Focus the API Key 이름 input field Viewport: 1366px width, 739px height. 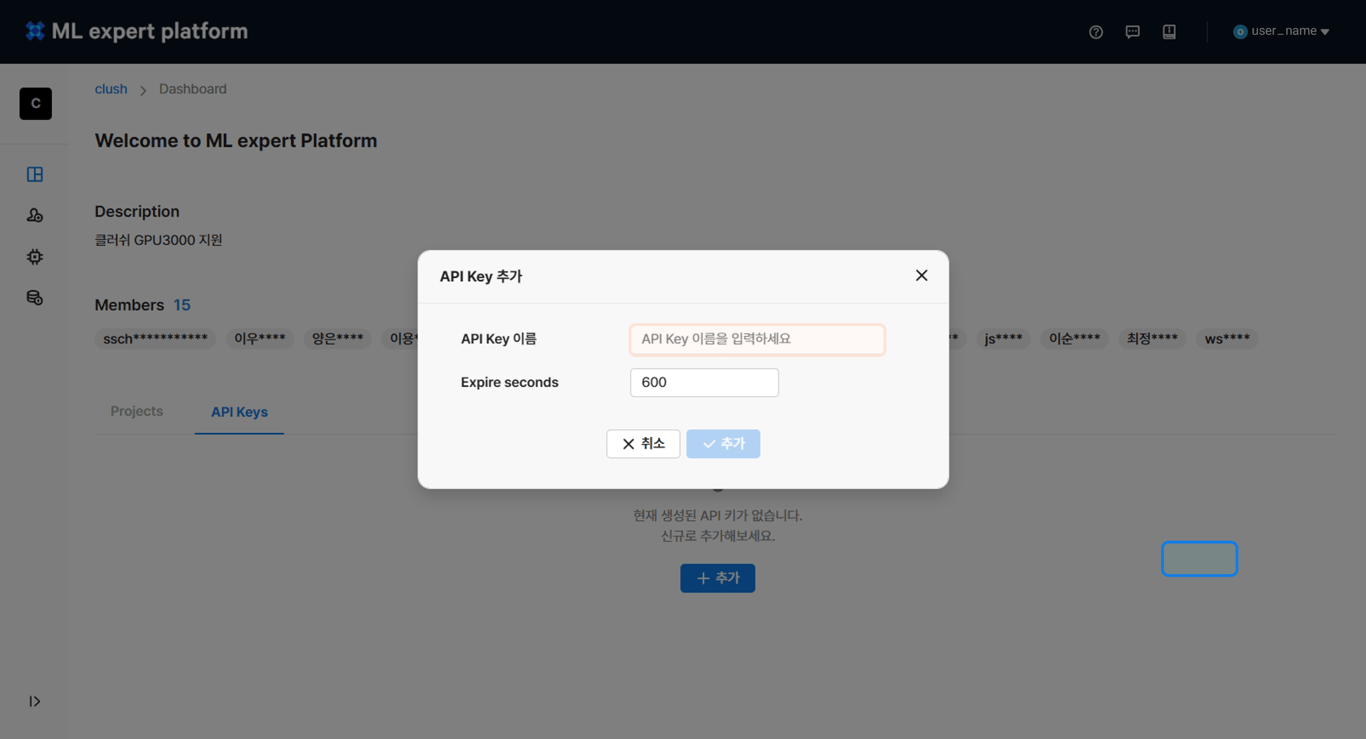[x=757, y=339]
